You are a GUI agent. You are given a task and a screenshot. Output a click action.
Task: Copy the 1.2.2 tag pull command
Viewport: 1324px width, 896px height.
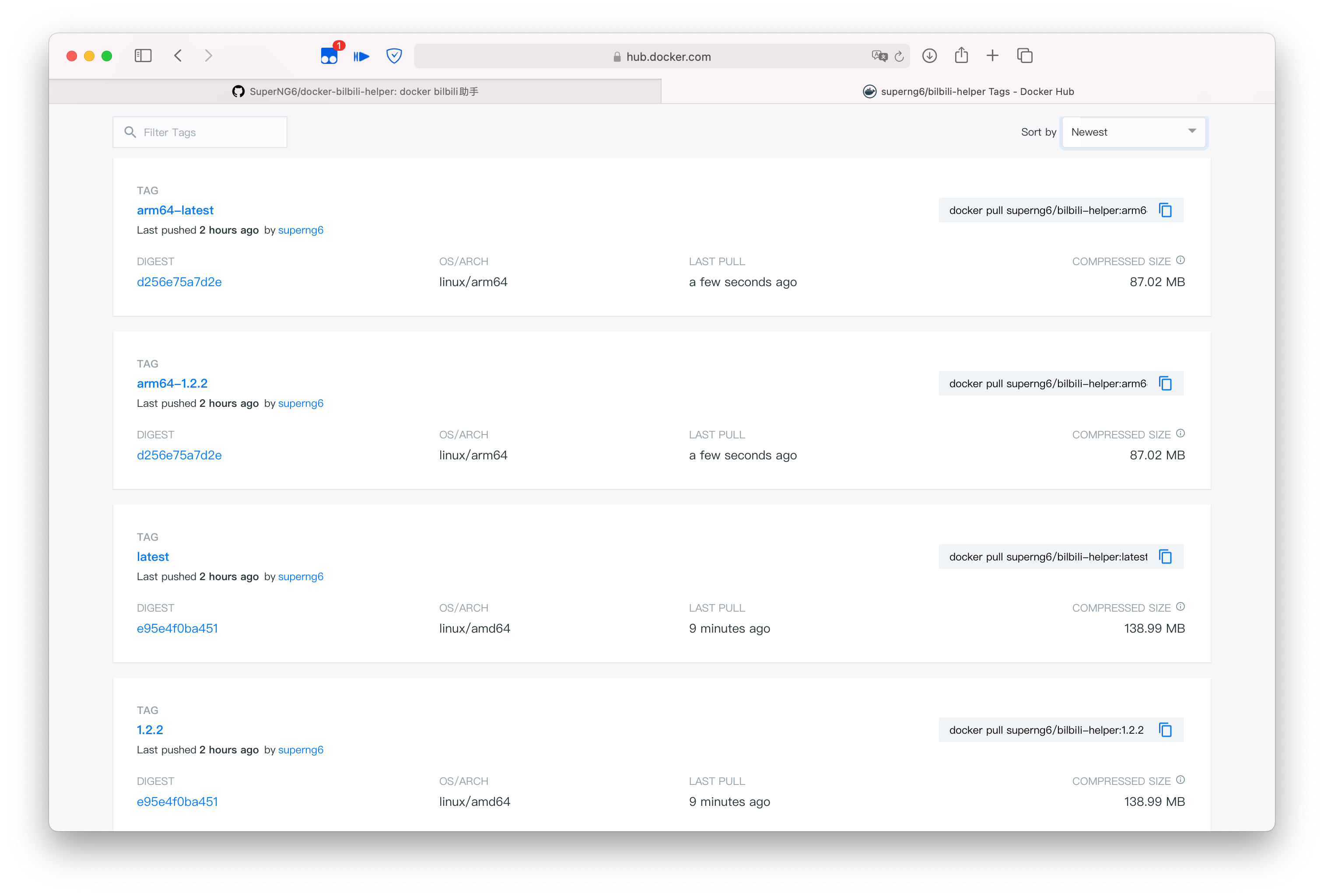coord(1165,730)
